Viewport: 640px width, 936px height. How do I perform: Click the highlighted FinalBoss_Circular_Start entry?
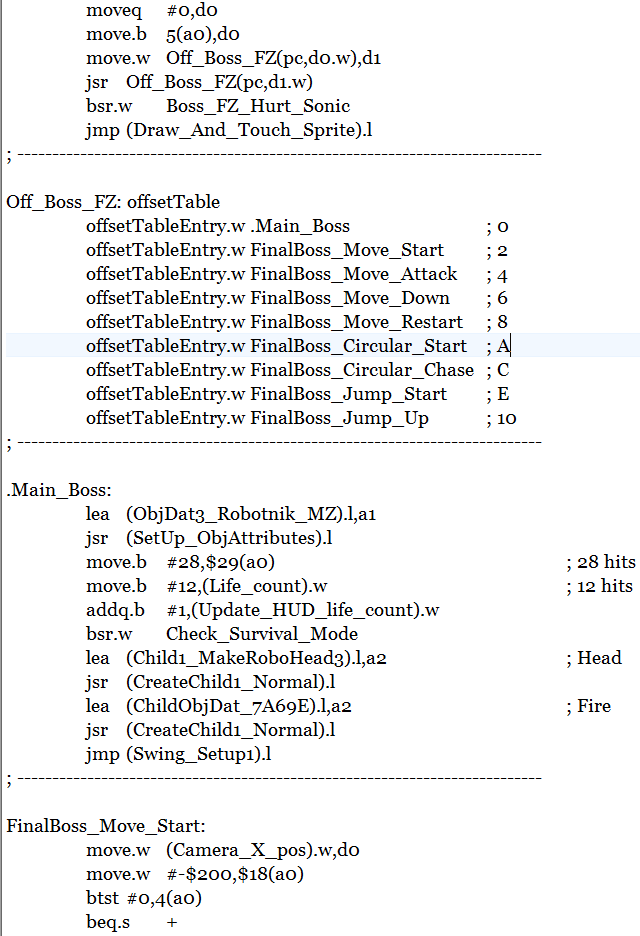tap(358, 346)
